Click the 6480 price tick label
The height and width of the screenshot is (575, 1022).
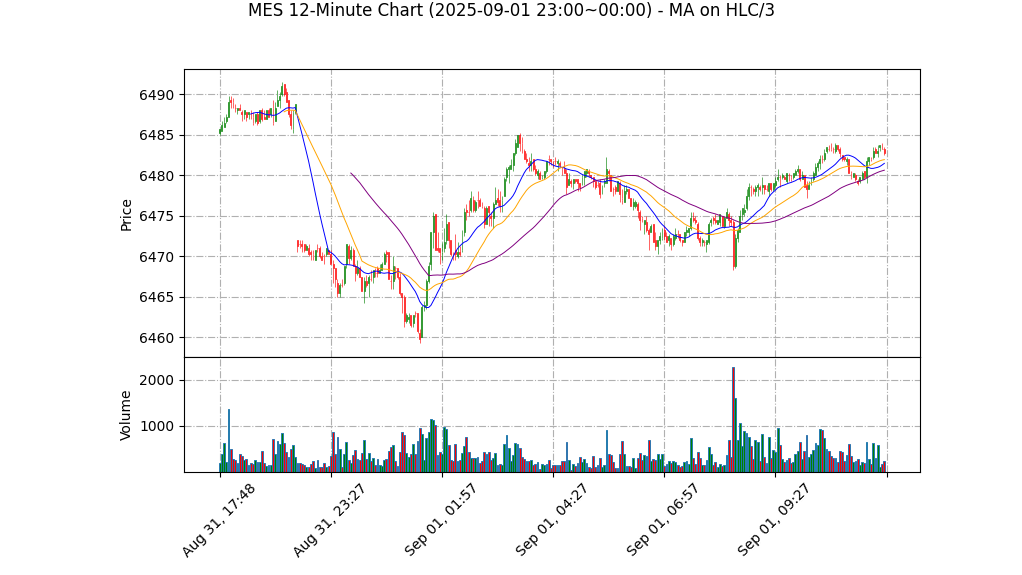click(x=157, y=176)
